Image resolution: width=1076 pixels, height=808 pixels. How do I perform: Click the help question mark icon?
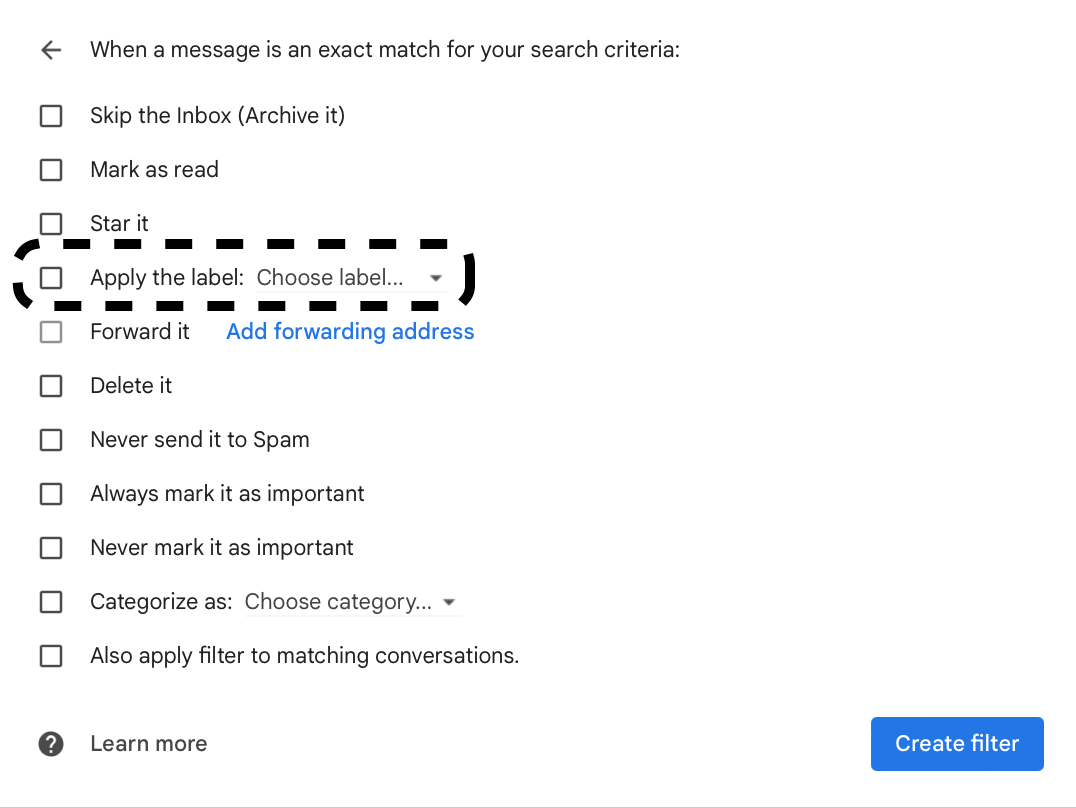[50, 743]
